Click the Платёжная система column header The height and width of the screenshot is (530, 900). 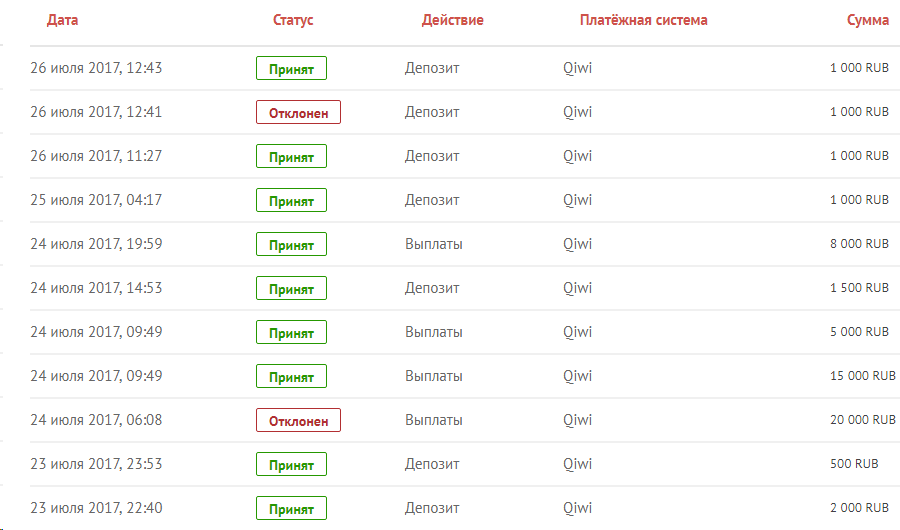(643, 20)
